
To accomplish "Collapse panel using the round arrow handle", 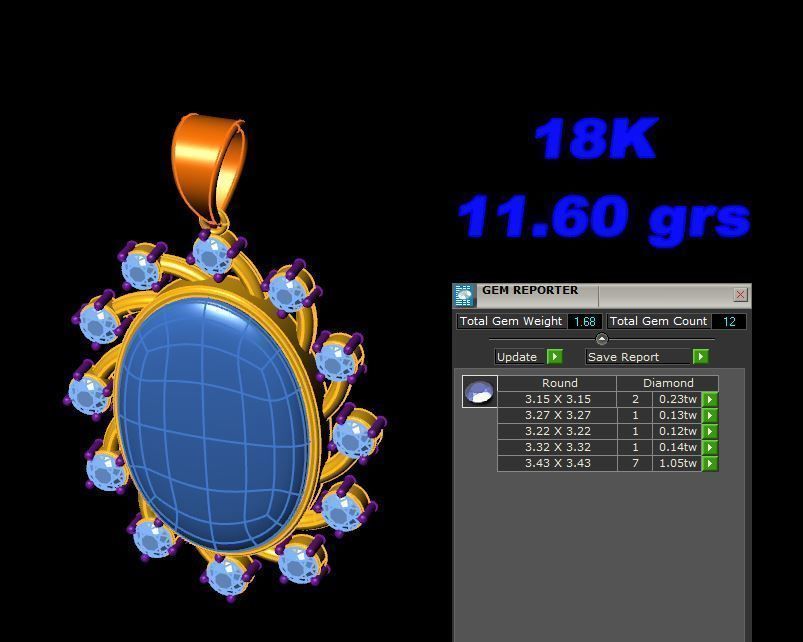I will click(x=602, y=339).
